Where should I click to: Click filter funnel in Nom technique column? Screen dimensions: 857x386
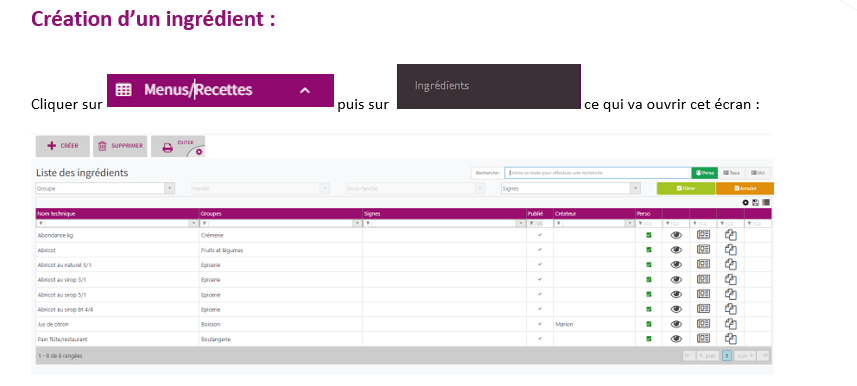click(40, 224)
